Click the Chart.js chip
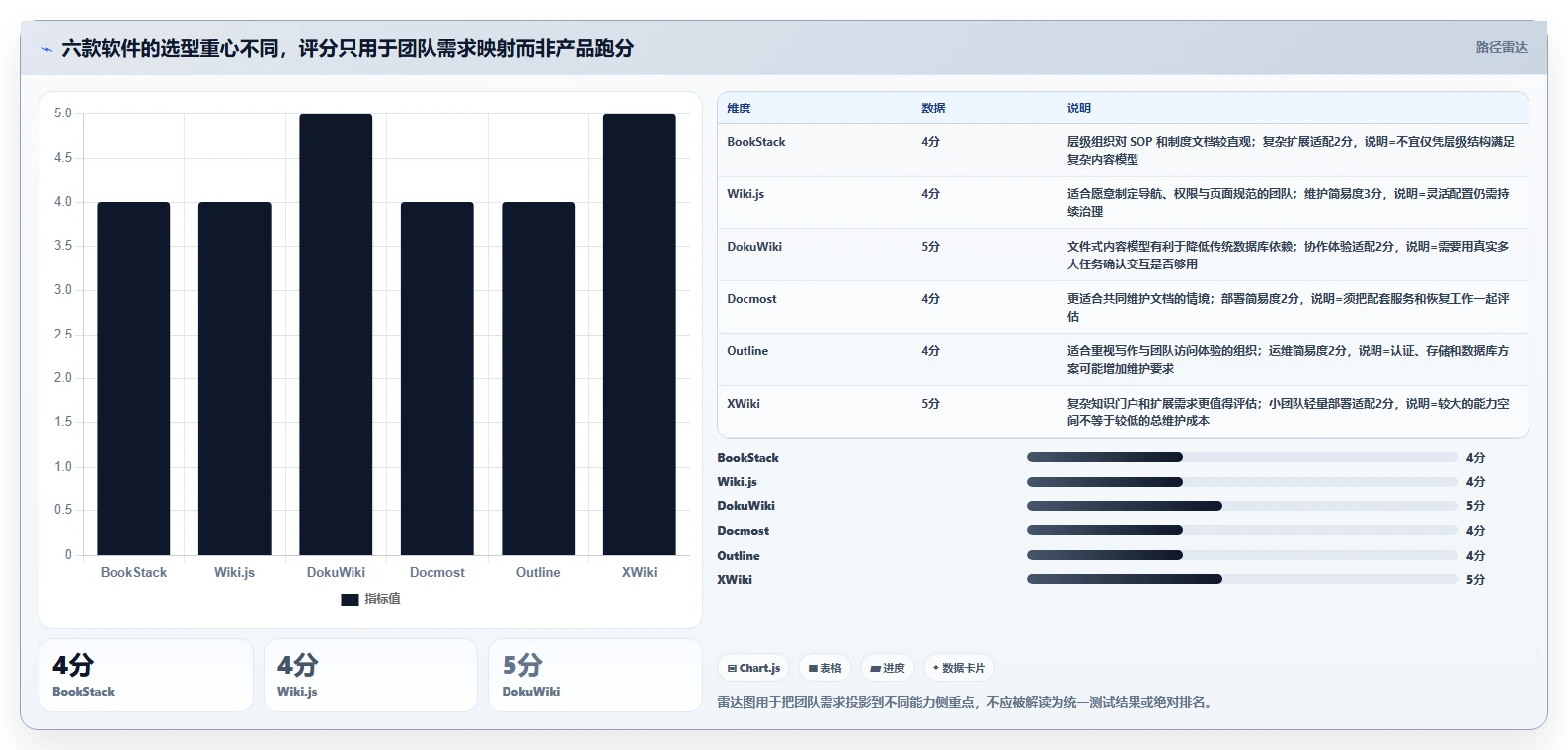Viewport: 1568px width, 750px height. pyautogui.click(x=753, y=668)
